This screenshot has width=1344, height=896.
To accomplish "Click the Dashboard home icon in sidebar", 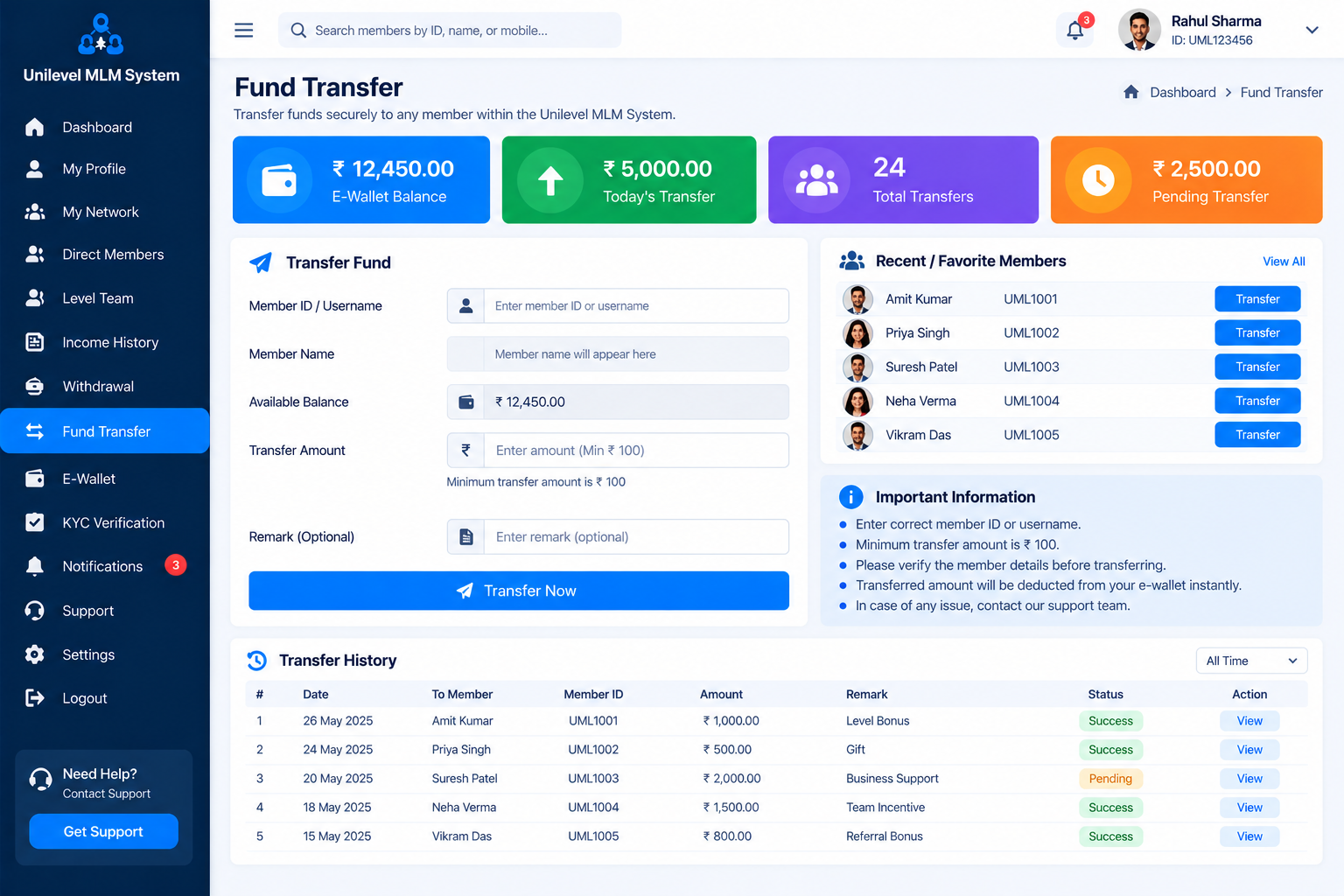I will [x=35, y=127].
